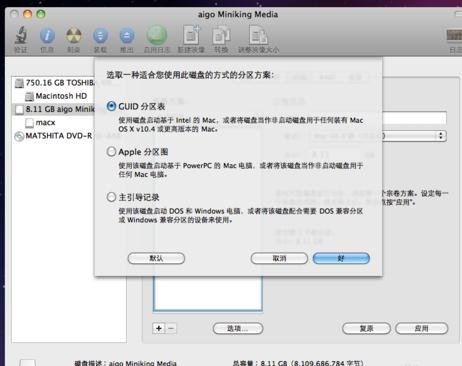Open the format popup behind the sheet
Image resolution: width=462 pixels, height=366 pixels.
tap(414, 136)
